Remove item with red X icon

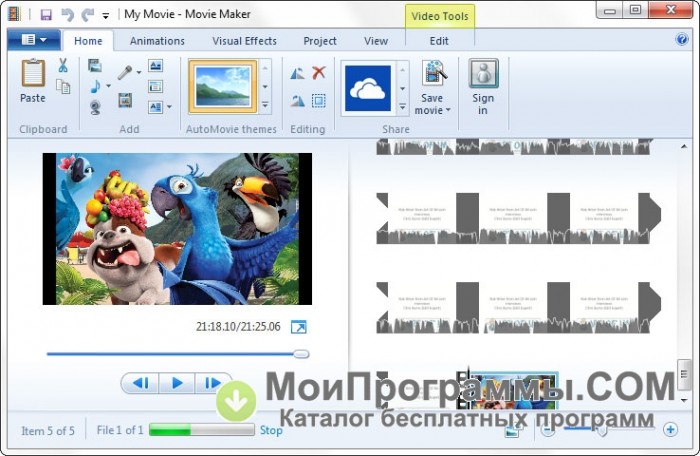[319, 72]
